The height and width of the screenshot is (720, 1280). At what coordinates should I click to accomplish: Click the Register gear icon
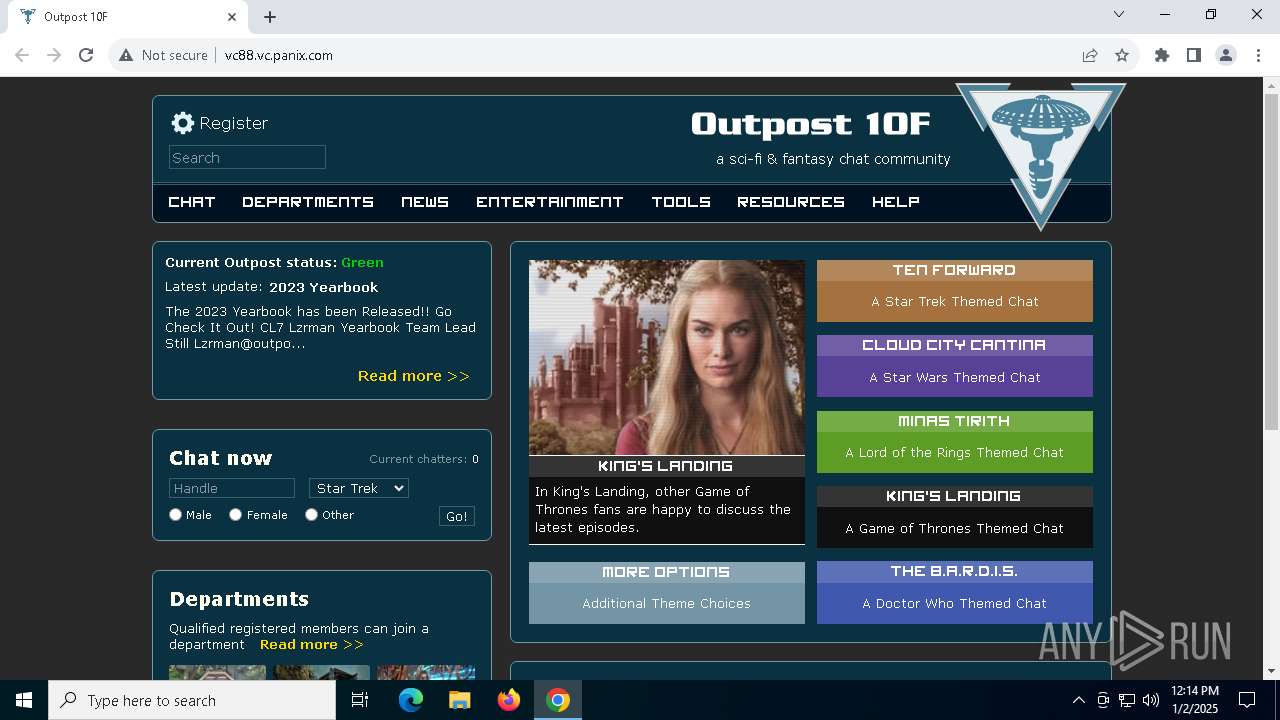(x=182, y=123)
